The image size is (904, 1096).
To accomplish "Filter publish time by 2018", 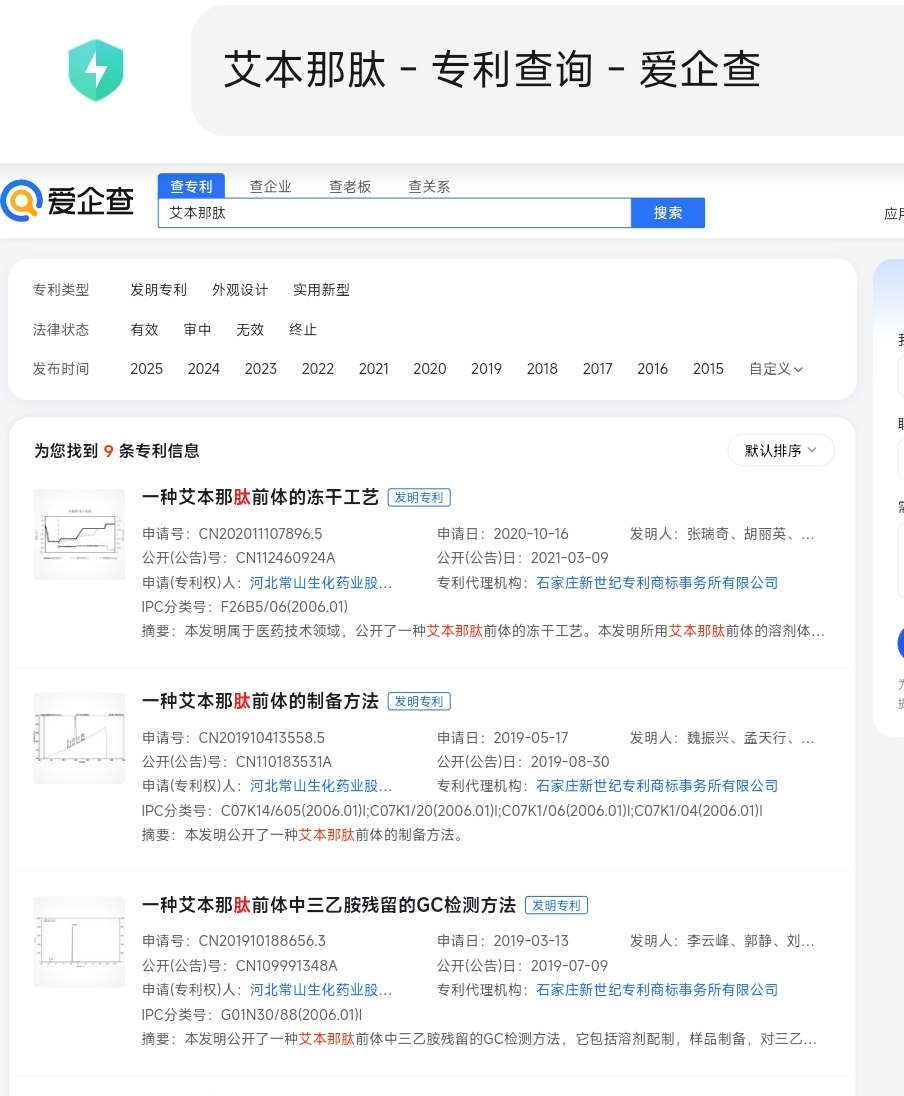I will coord(543,368).
